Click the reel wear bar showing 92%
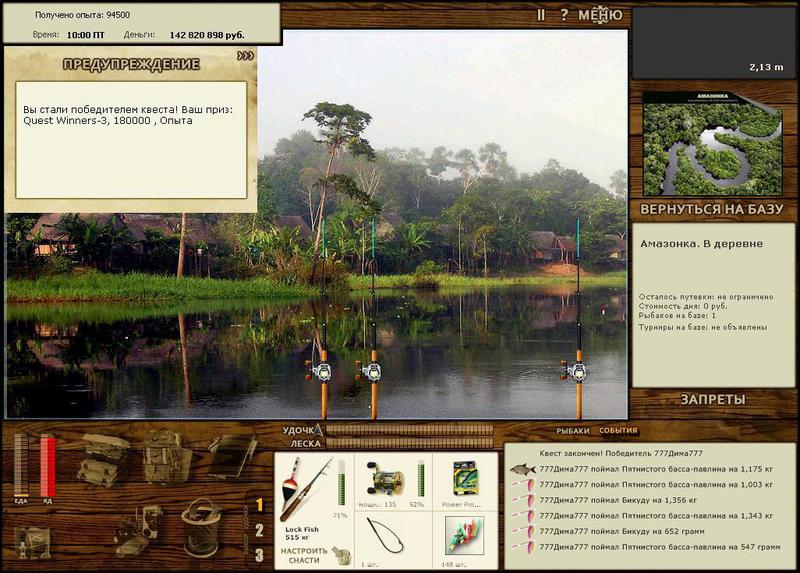The height and width of the screenshot is (573, 800). pyautogui.click(x=421, y=479)
